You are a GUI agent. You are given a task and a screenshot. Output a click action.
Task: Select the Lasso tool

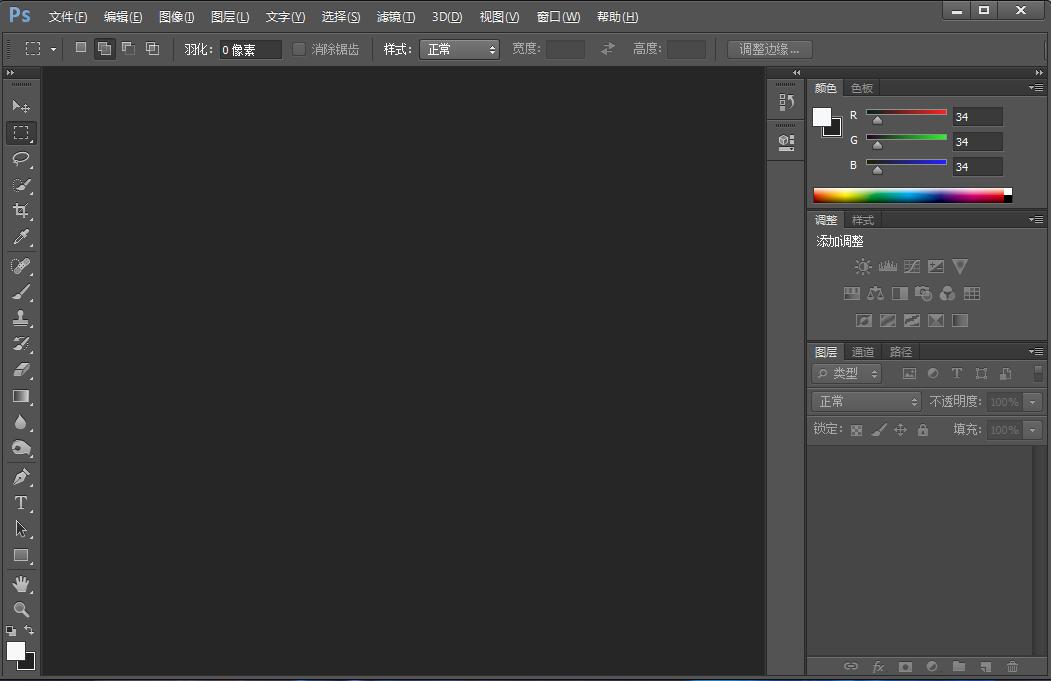click(21, 159)
